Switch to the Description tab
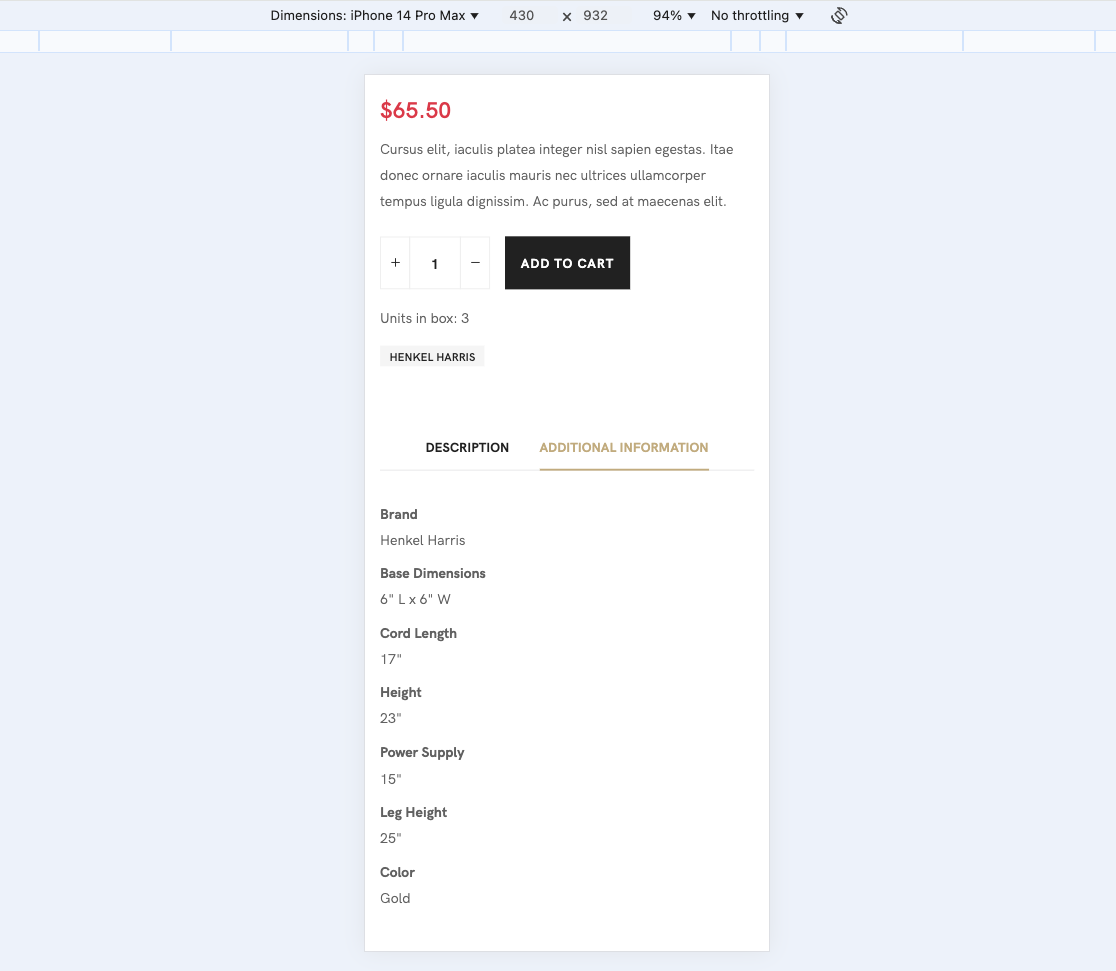Viewport: 1116px width, 971px height. click(x=467, y=448)
